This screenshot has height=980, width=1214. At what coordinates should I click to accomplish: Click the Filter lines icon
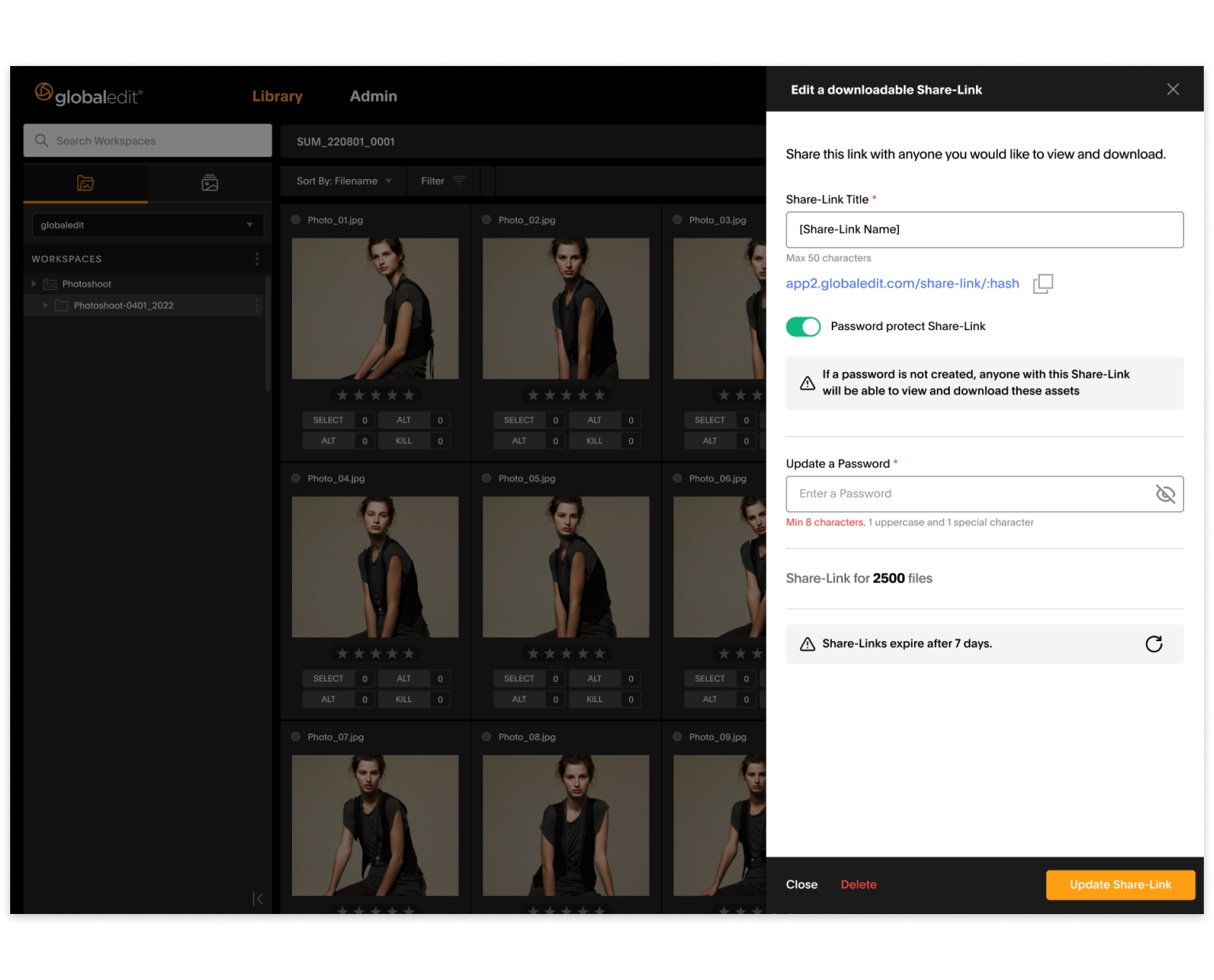tap(458, 181)
